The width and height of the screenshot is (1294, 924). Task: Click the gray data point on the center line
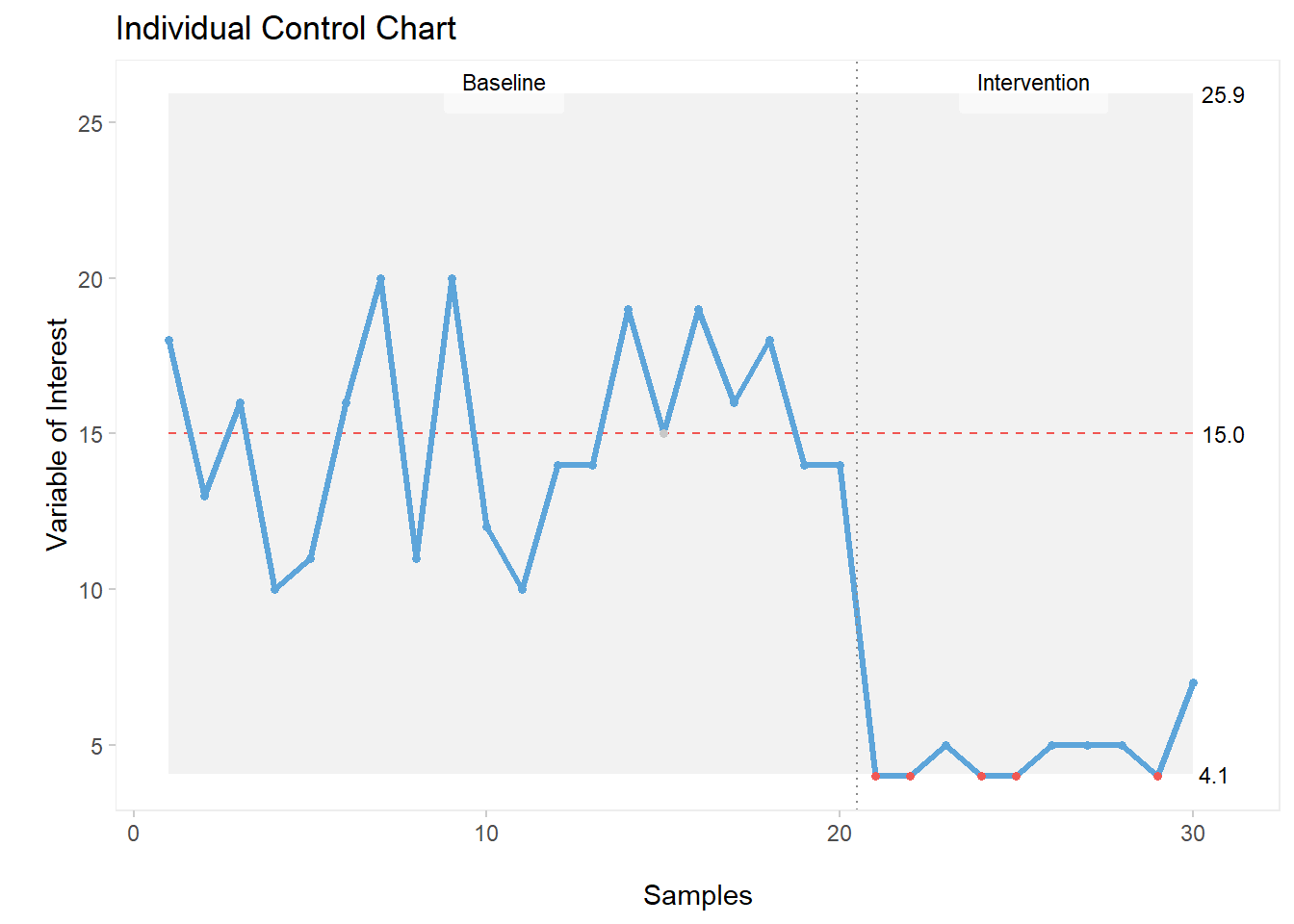point(663,433)
